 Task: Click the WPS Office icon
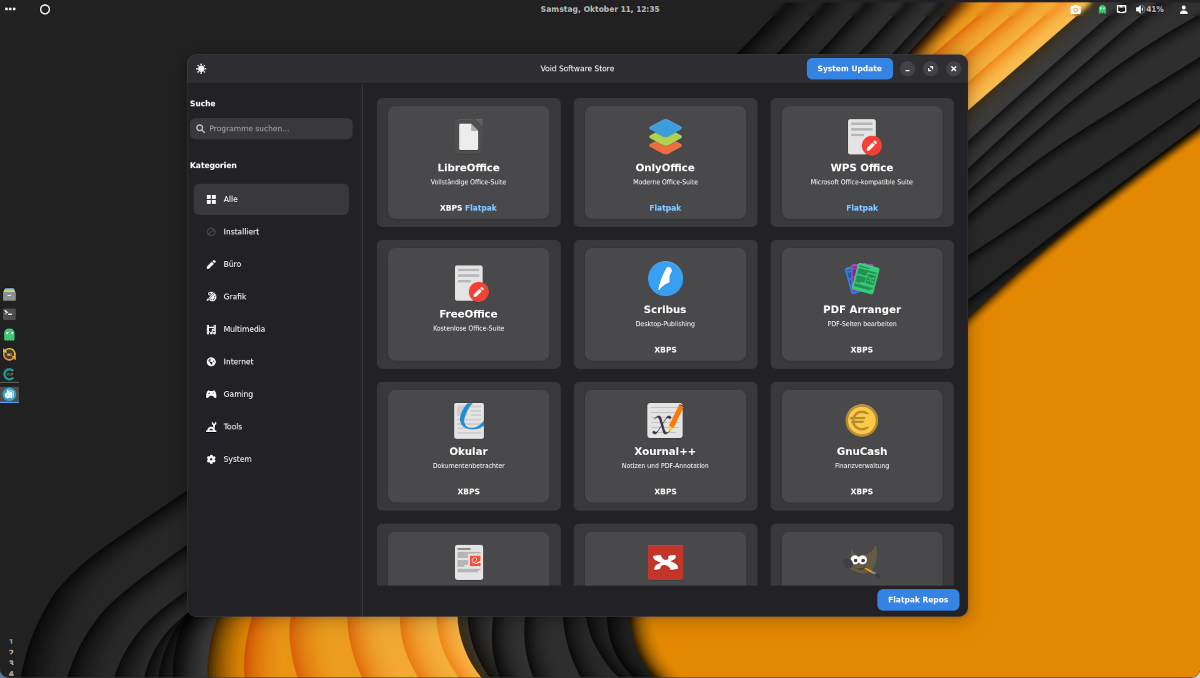pyautogui.click(x=861, y=136)
